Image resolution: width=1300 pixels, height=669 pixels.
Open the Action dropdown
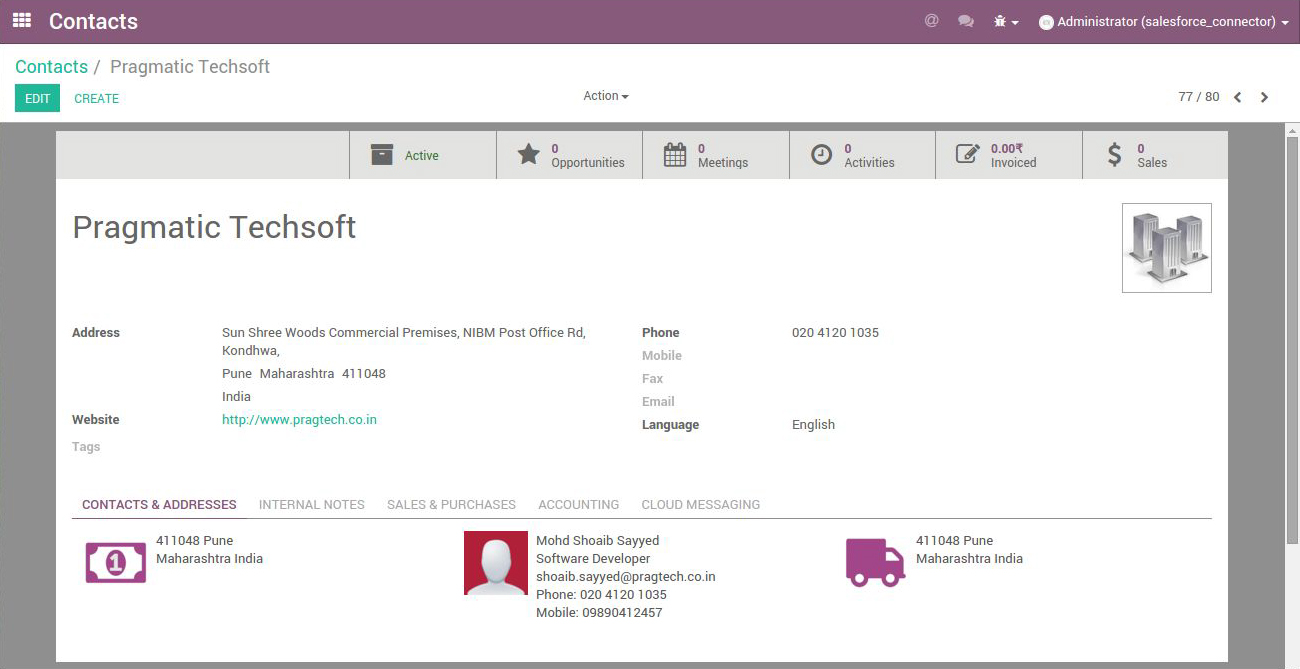tap(606, 96)
